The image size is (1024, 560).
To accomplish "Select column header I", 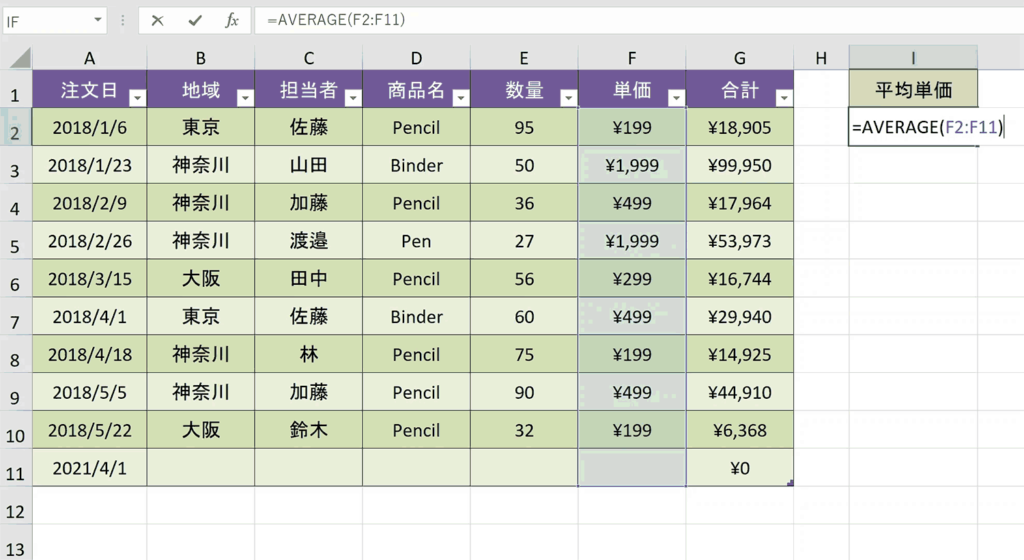I will pos(913,58).
